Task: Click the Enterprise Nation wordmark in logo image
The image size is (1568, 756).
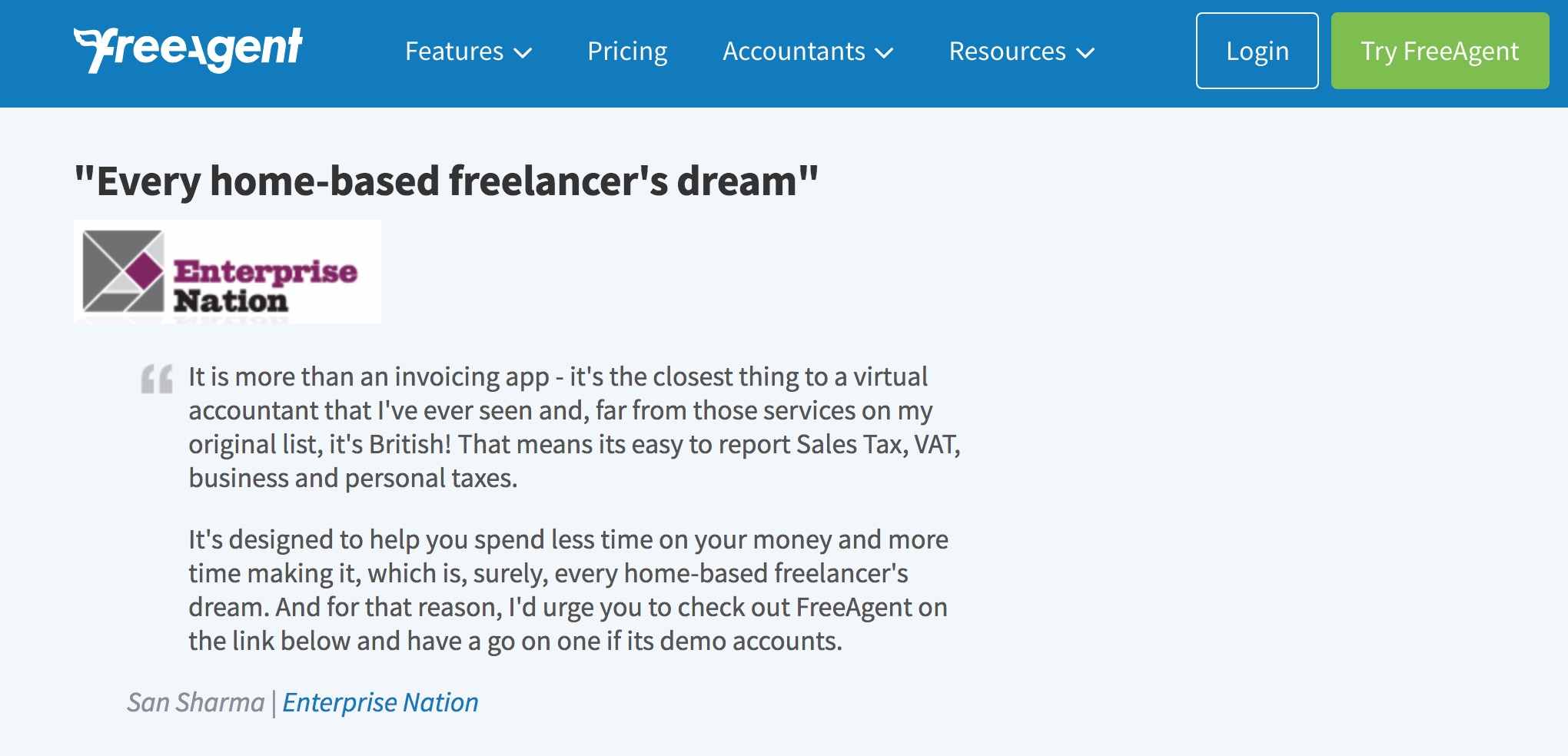Action: (264, 286)
